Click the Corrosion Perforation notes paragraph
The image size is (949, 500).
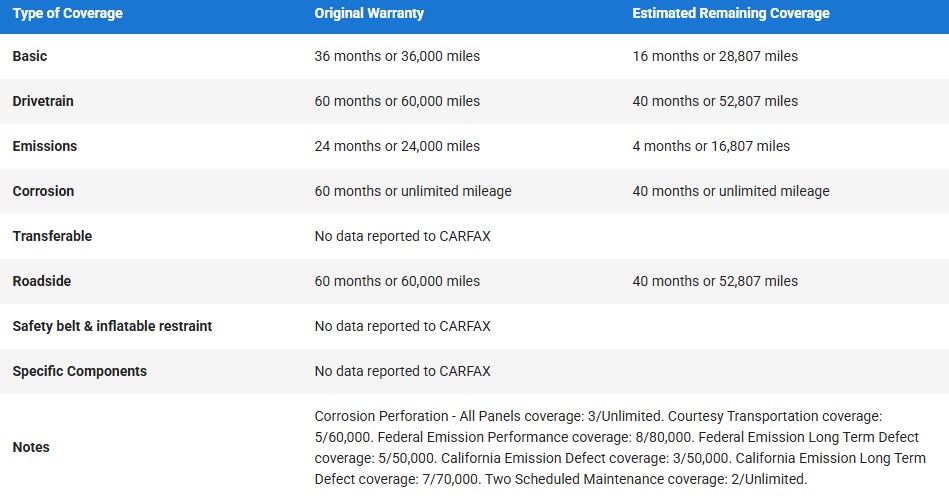[620, 447]
